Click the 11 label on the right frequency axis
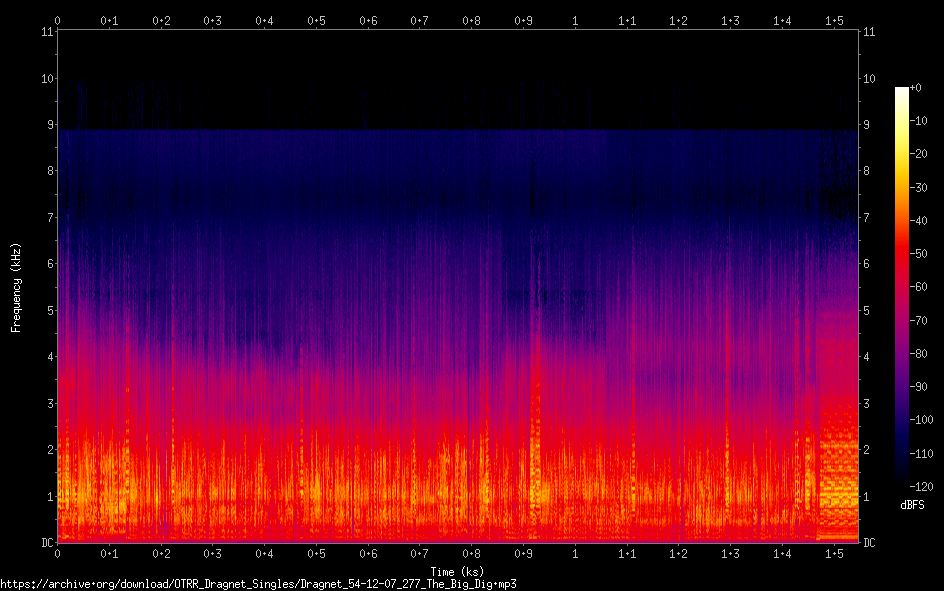 (x=869, y=32)
